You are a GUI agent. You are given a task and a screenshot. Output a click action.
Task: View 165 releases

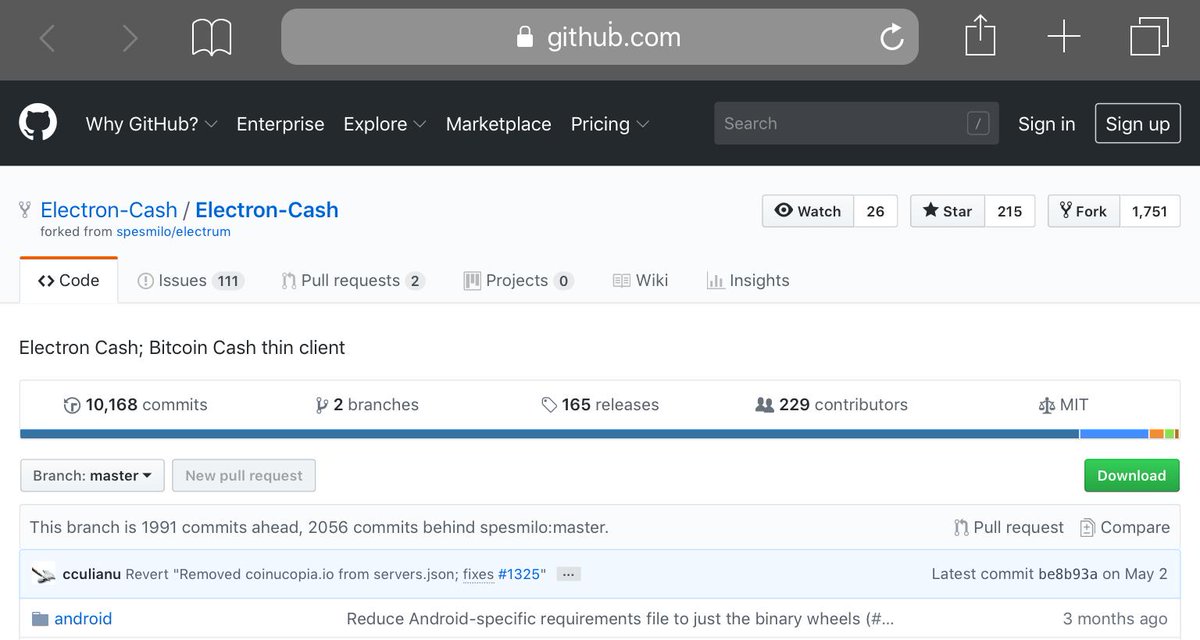pos(600,405)
